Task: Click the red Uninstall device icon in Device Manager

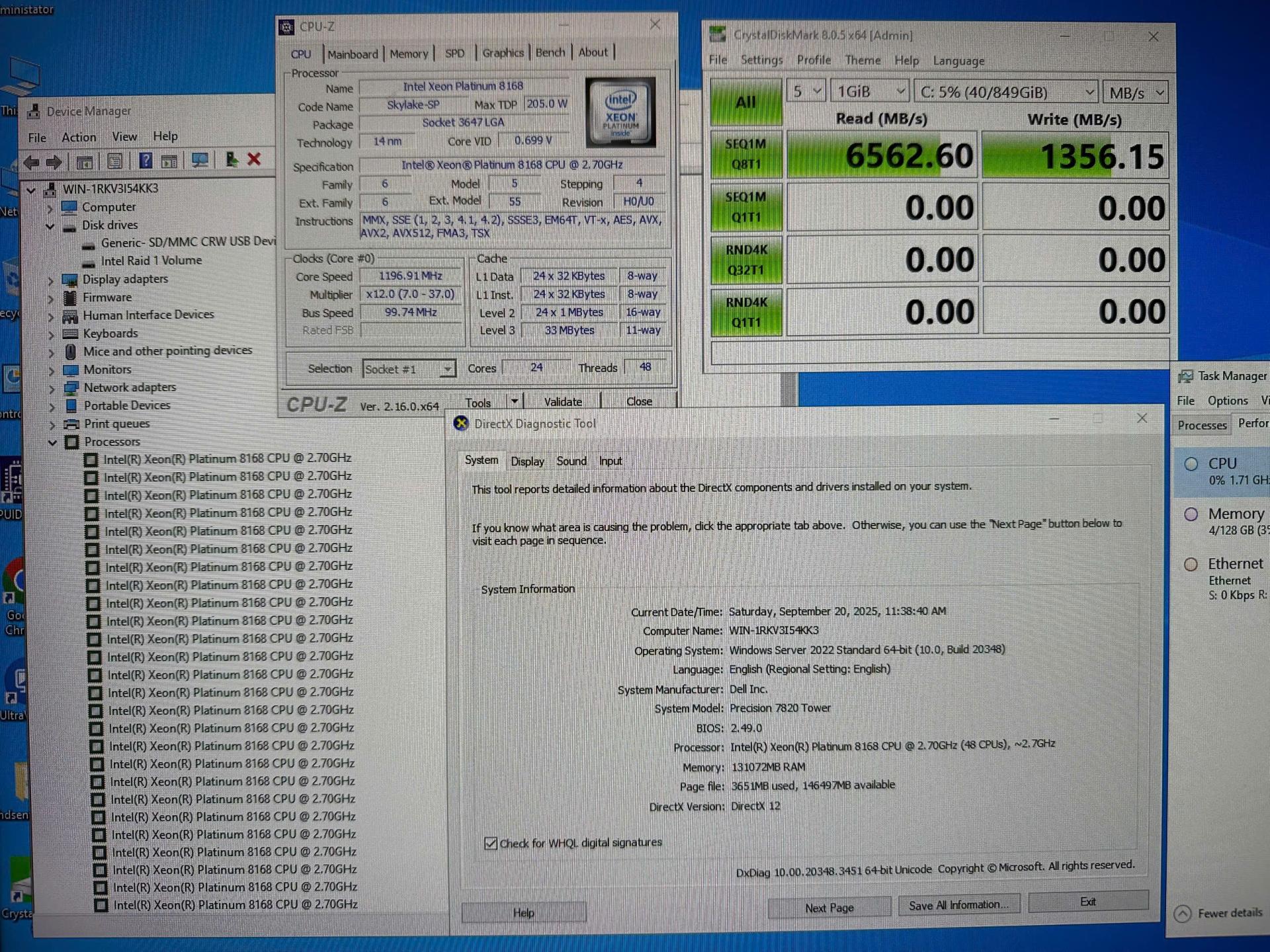Action: tap(253, 159)
